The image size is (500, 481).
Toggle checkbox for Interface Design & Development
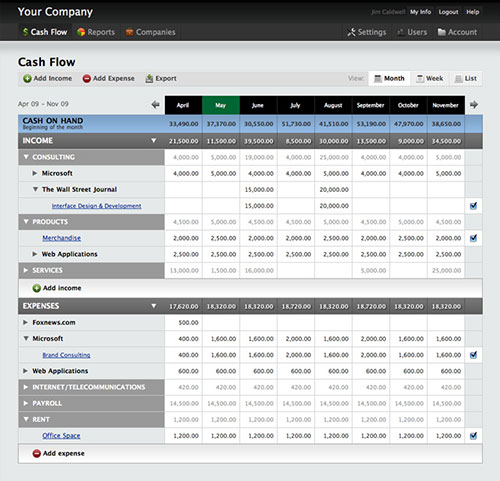473,206
